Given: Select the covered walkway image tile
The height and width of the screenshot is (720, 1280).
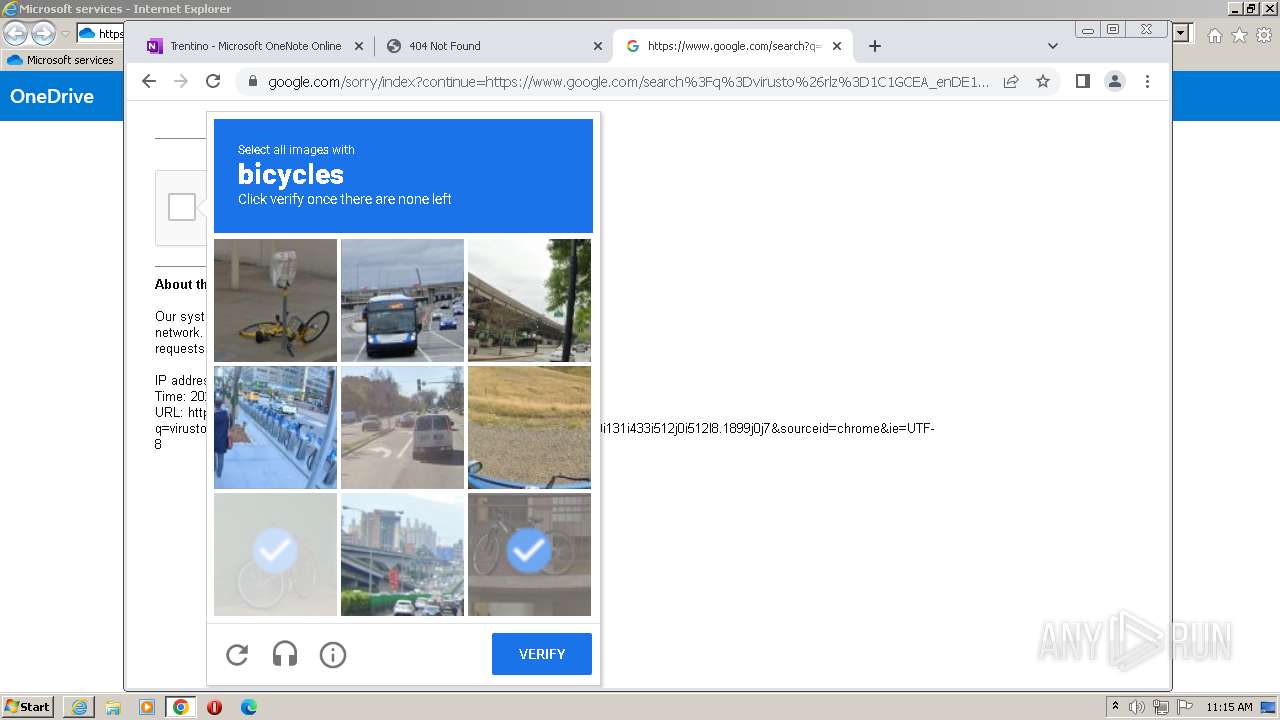Looking at the screenshot, I should (529, 300).
